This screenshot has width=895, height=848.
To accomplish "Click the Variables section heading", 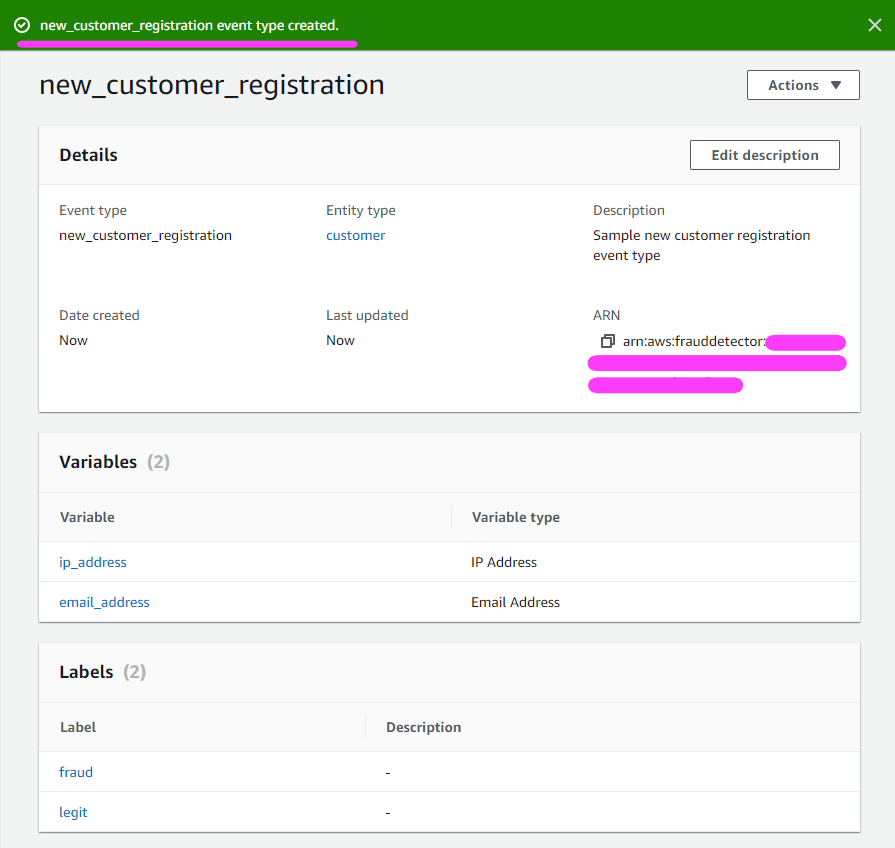I will pos(98,462).
